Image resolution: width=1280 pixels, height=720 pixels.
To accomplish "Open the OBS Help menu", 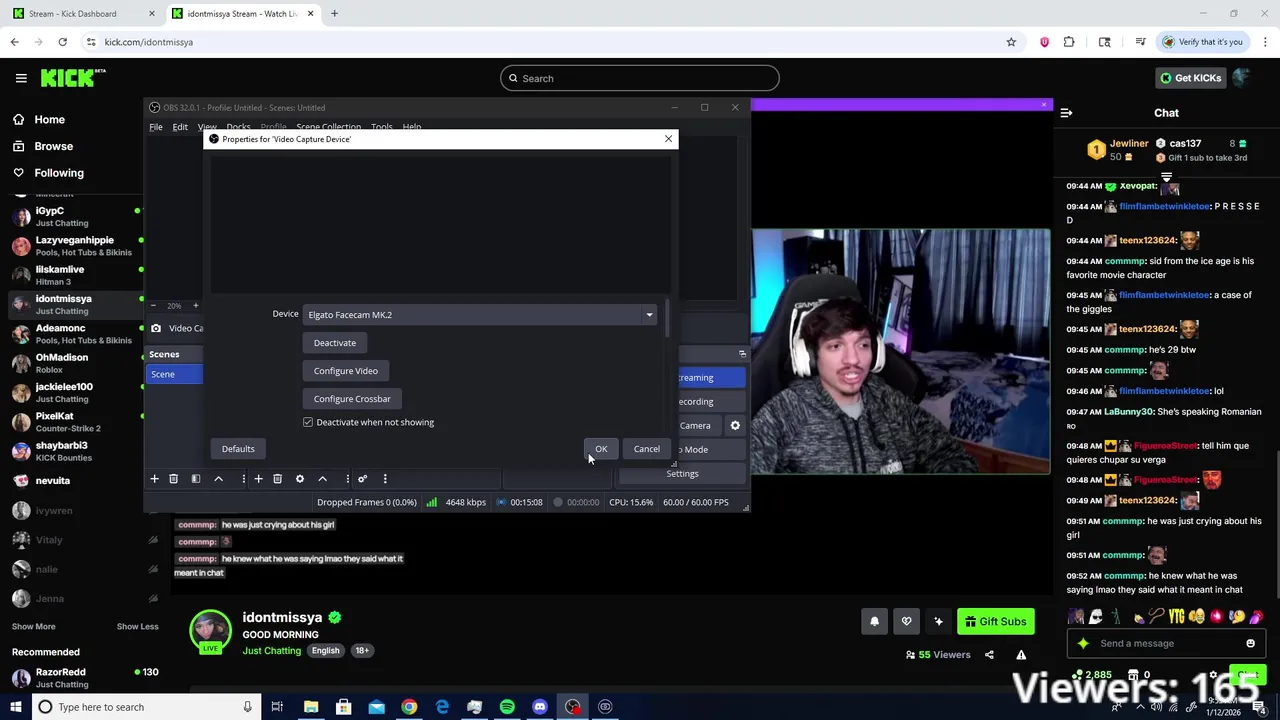I will pos(411,127).
